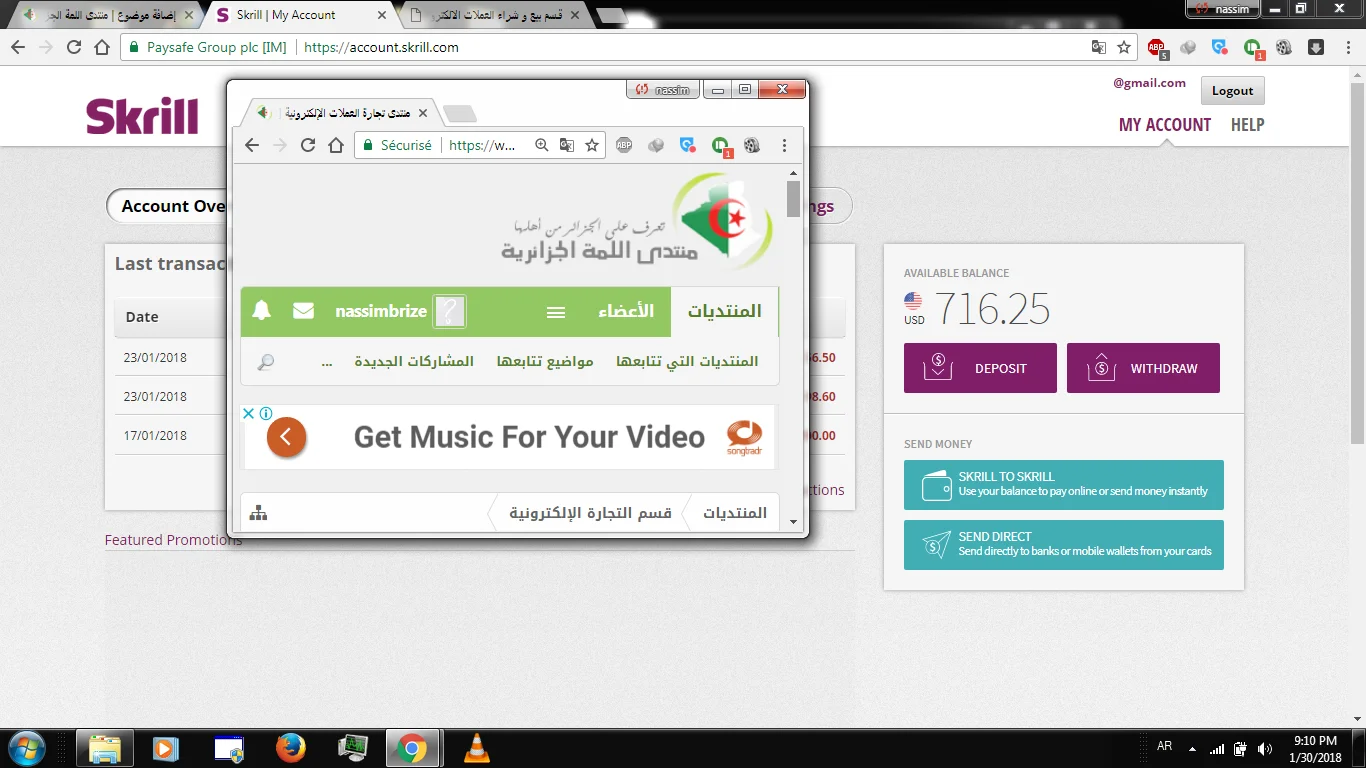
Task: Click the forum search magnifier icon
Action: (x=266, y=362)
